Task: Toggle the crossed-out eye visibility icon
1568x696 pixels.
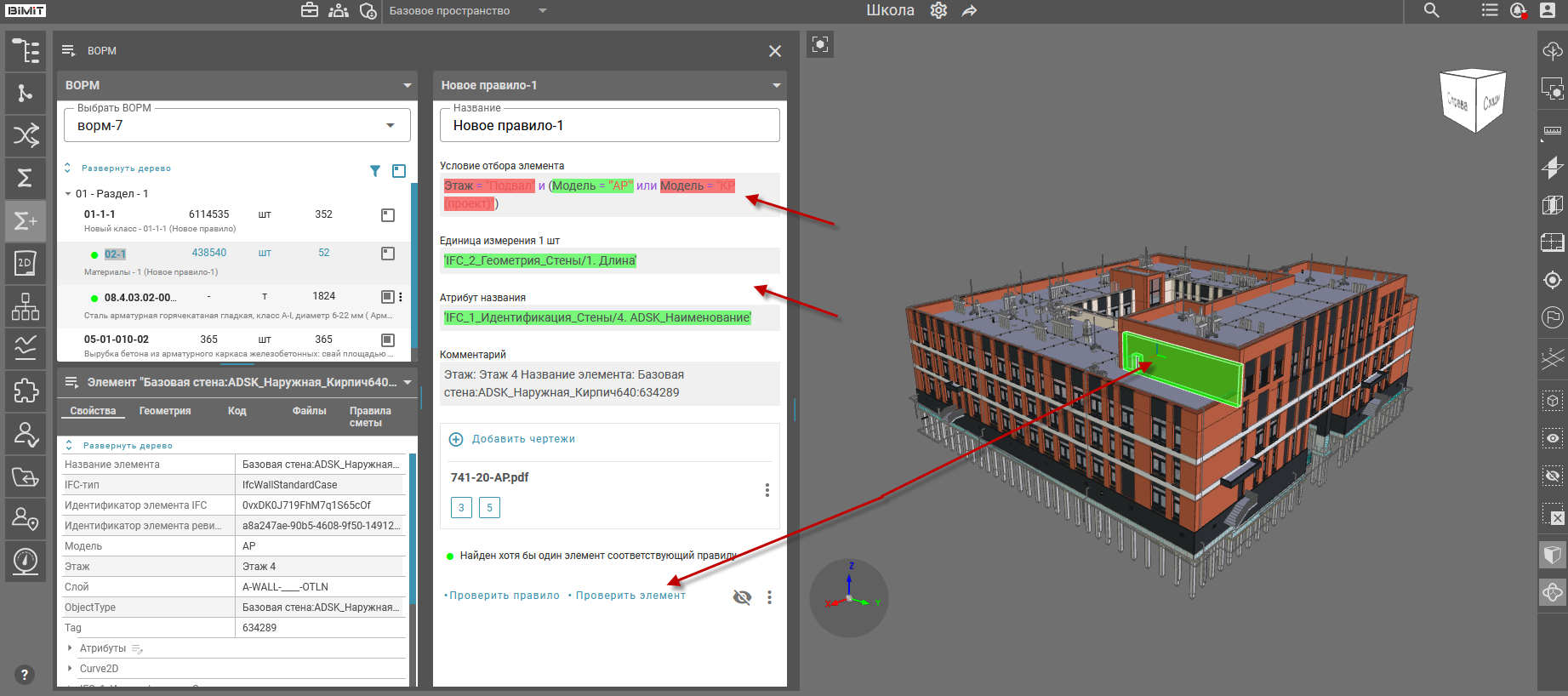Action: click(x=742, y=597)
